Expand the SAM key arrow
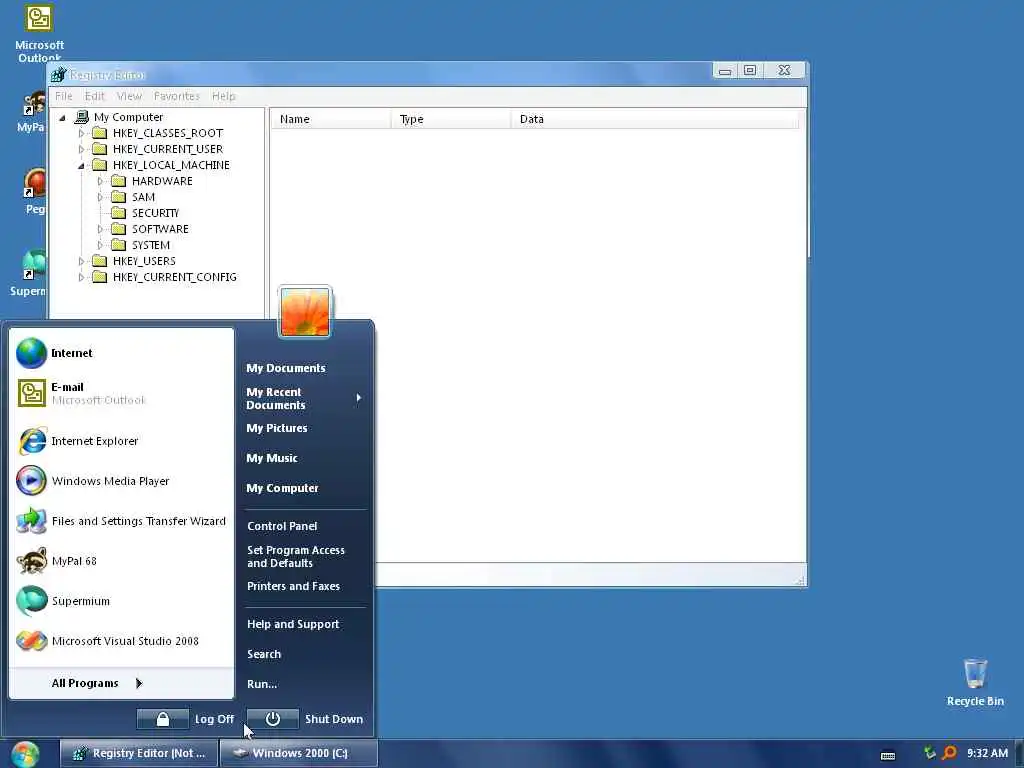The height and width of the screenshot is (768, 1024). coord(100,197)
